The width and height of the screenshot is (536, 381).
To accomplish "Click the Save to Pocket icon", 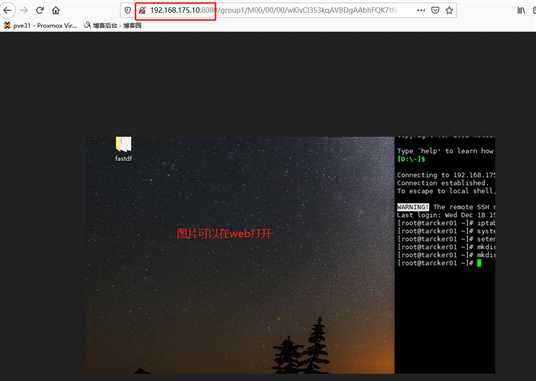I will click(435, 11).
